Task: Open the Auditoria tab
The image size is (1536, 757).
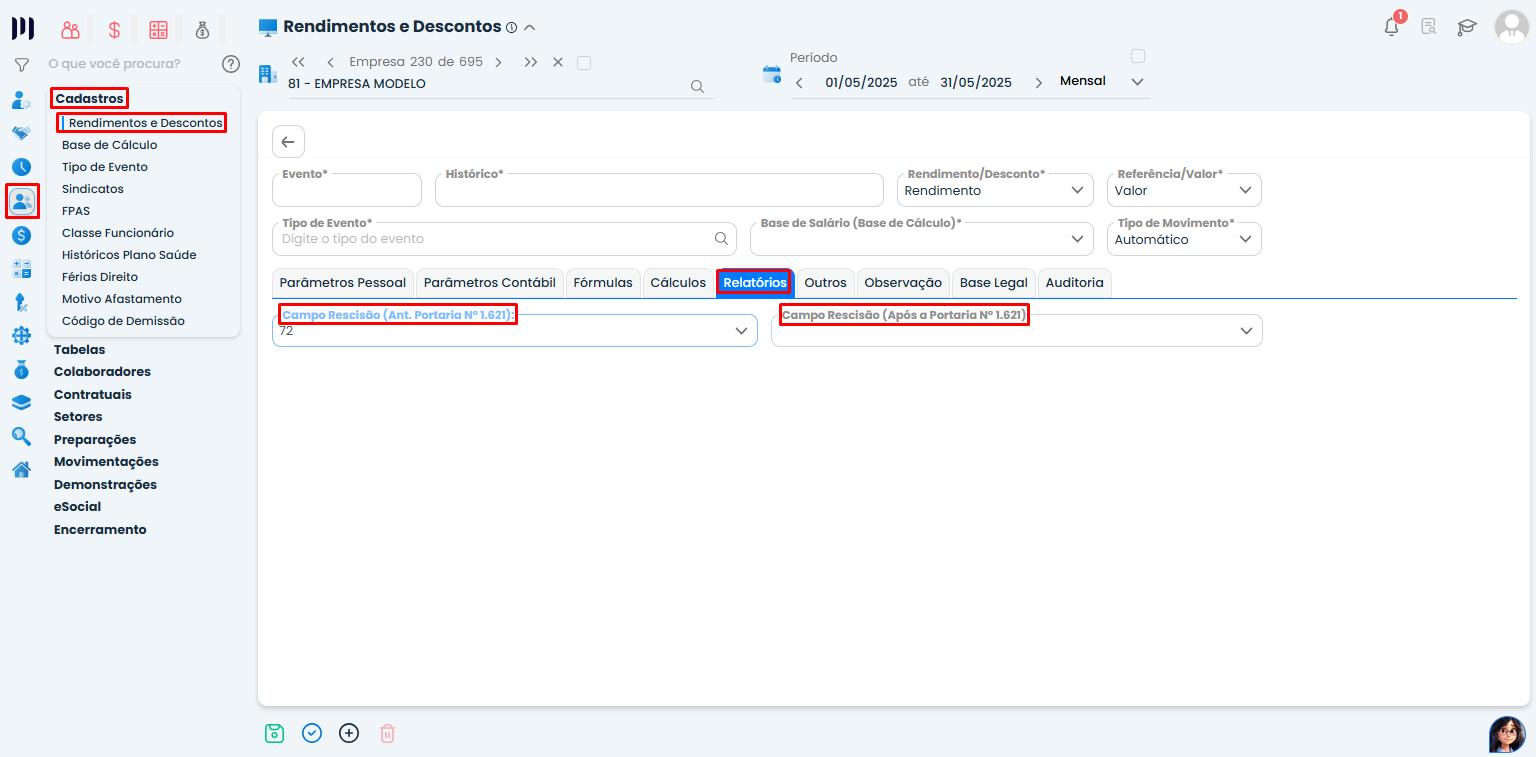Action: (x=1074, y=283)
